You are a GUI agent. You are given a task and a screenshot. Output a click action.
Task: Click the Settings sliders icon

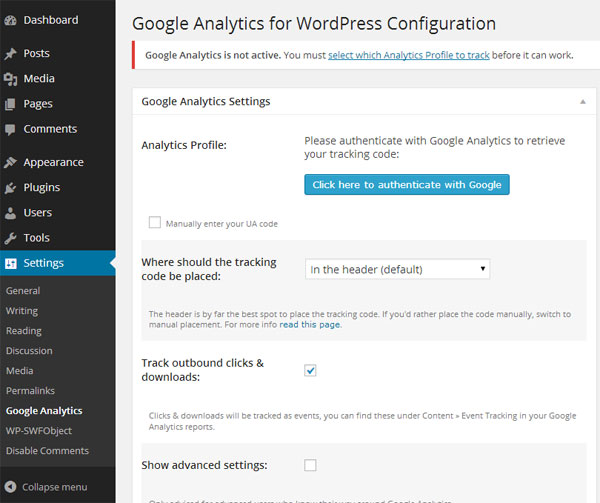[11, 263]
